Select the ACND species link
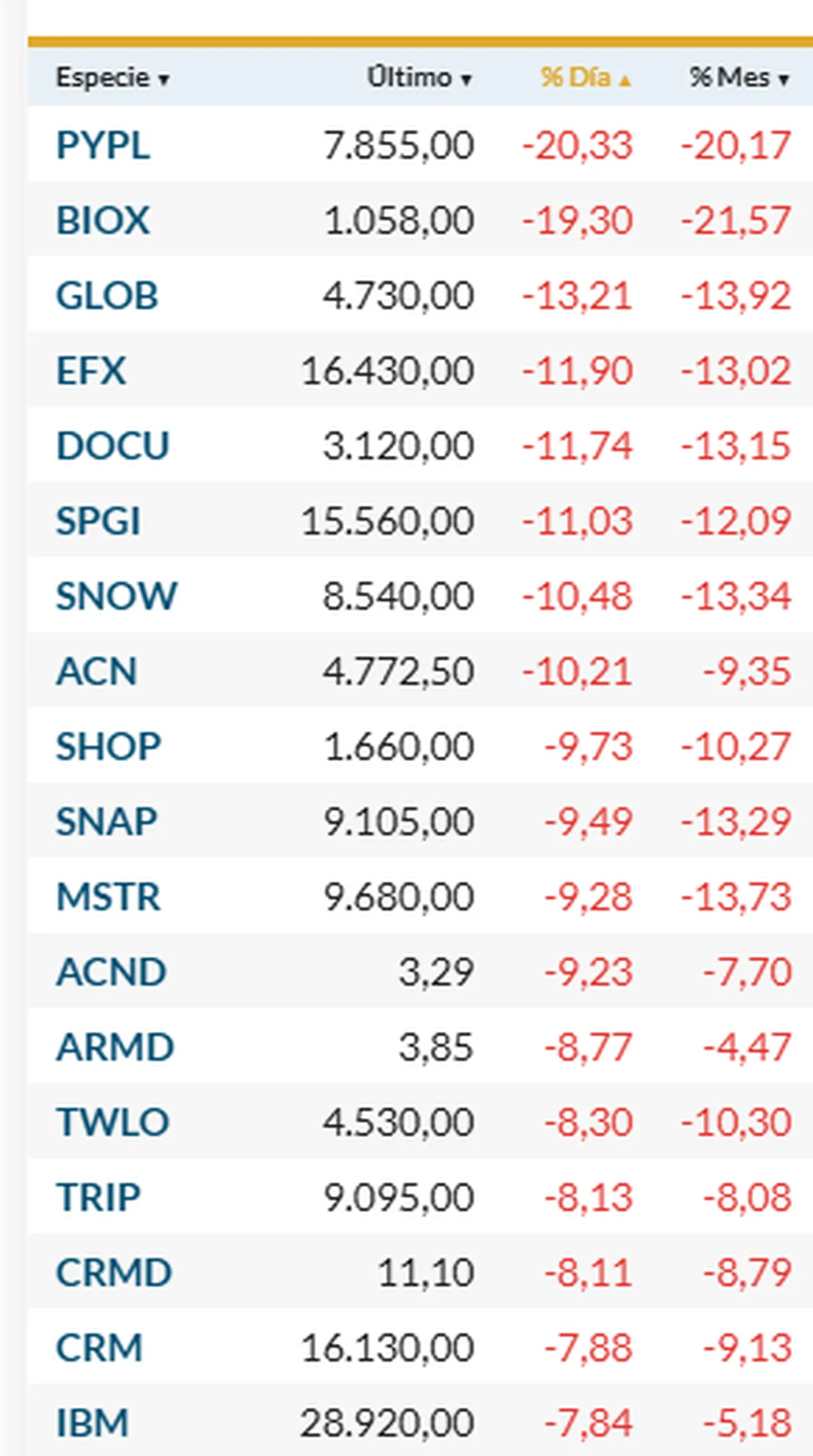 (111, 973)
